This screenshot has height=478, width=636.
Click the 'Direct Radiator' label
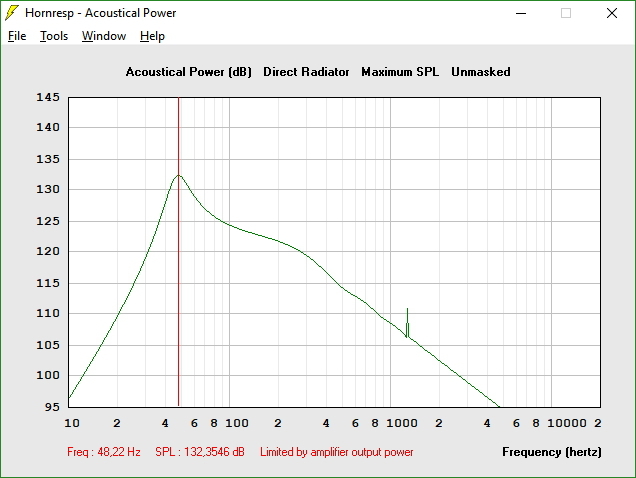pyautogui.click(x=306, y=72)
